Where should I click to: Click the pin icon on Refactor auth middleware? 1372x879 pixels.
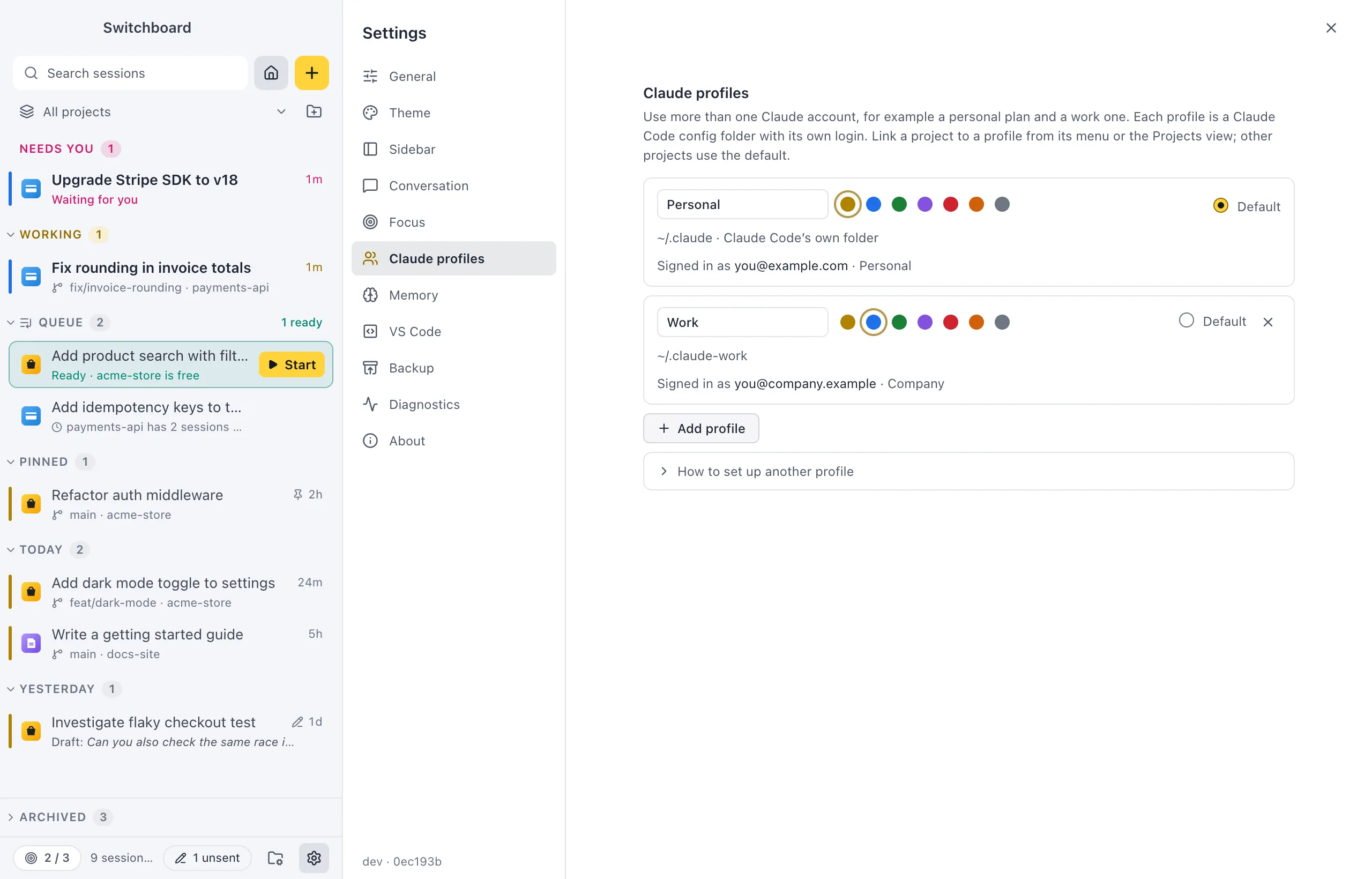click(x=298, y=494)
